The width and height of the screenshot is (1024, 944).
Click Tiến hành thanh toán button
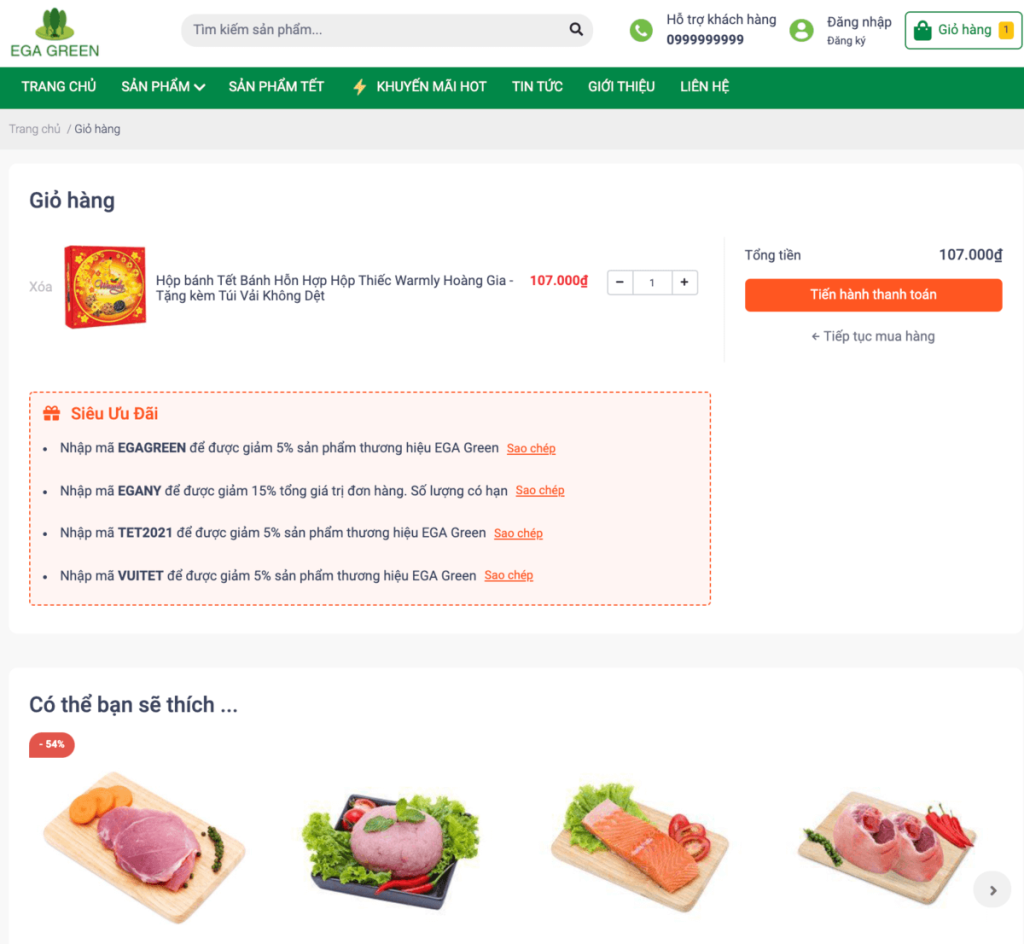point(873,295)
